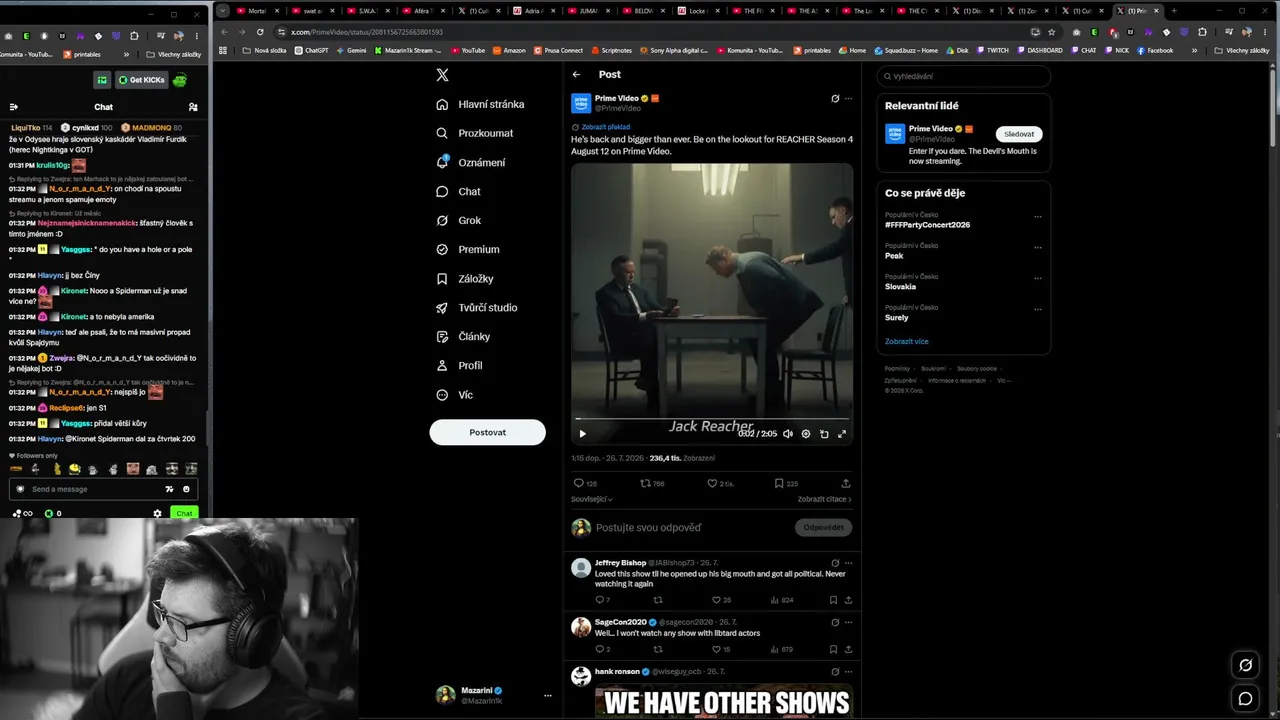Click Zobrazit více under trends
The height and width of the screenshot is (720, 1280).
(906, 342)
